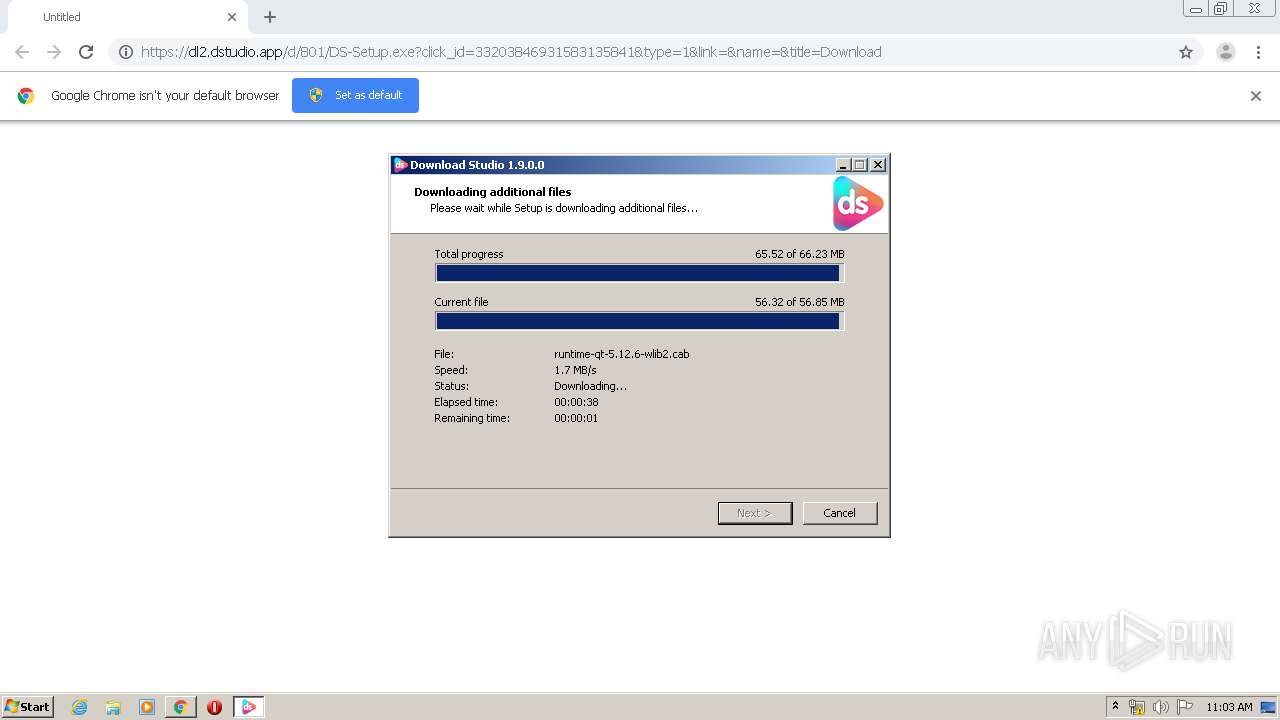Close the Untitled tab

pos(232,17)
